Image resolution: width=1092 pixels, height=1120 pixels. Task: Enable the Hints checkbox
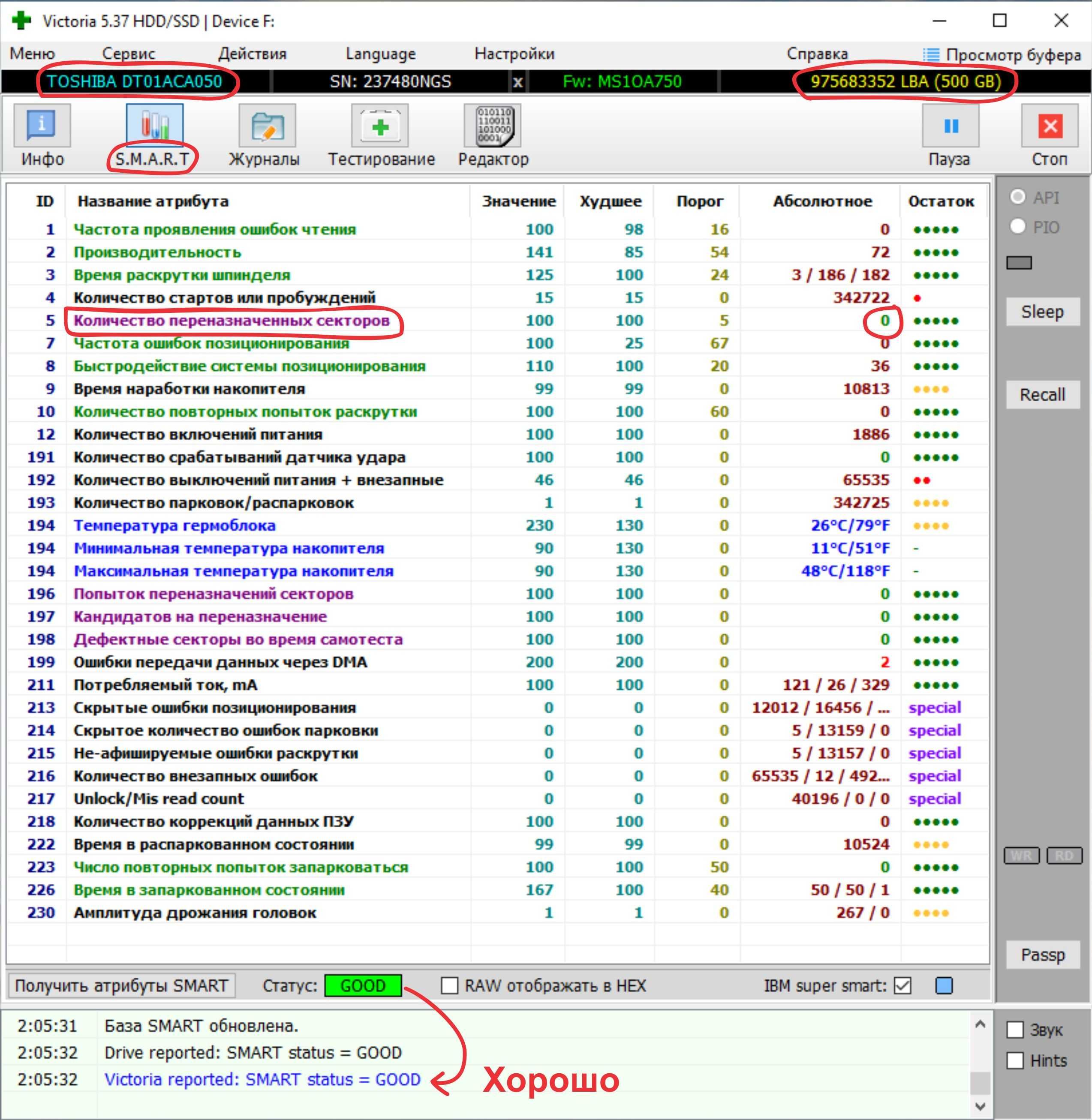(x=1014, y=1060)
